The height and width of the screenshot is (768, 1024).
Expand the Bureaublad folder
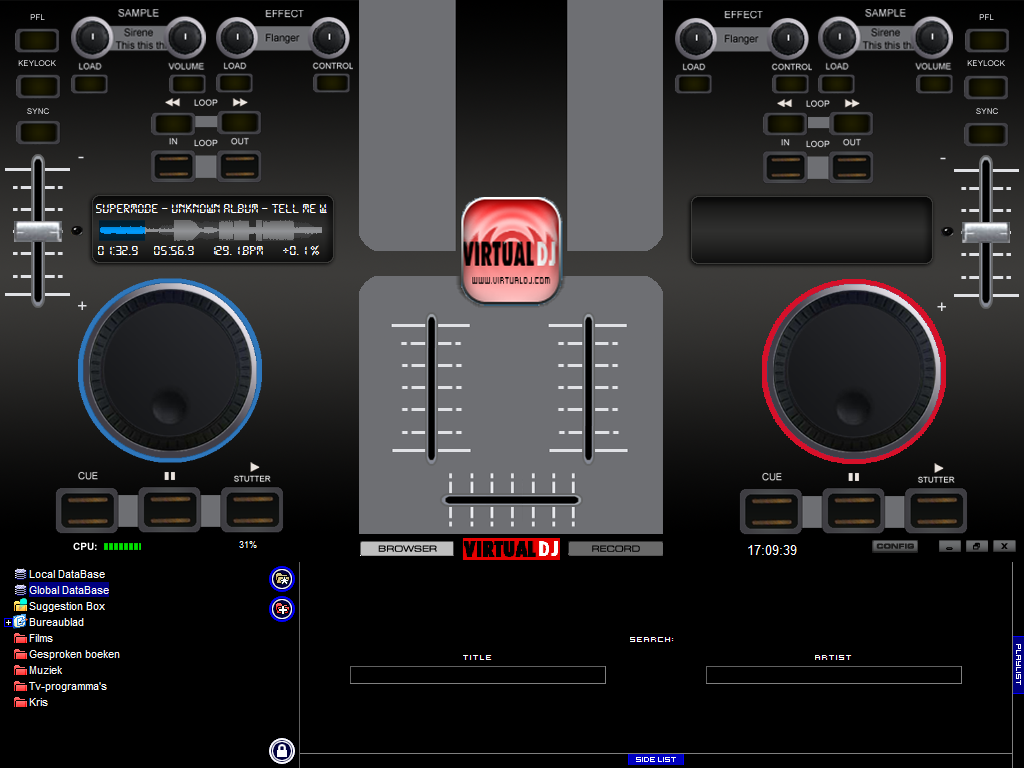(8, 622)
